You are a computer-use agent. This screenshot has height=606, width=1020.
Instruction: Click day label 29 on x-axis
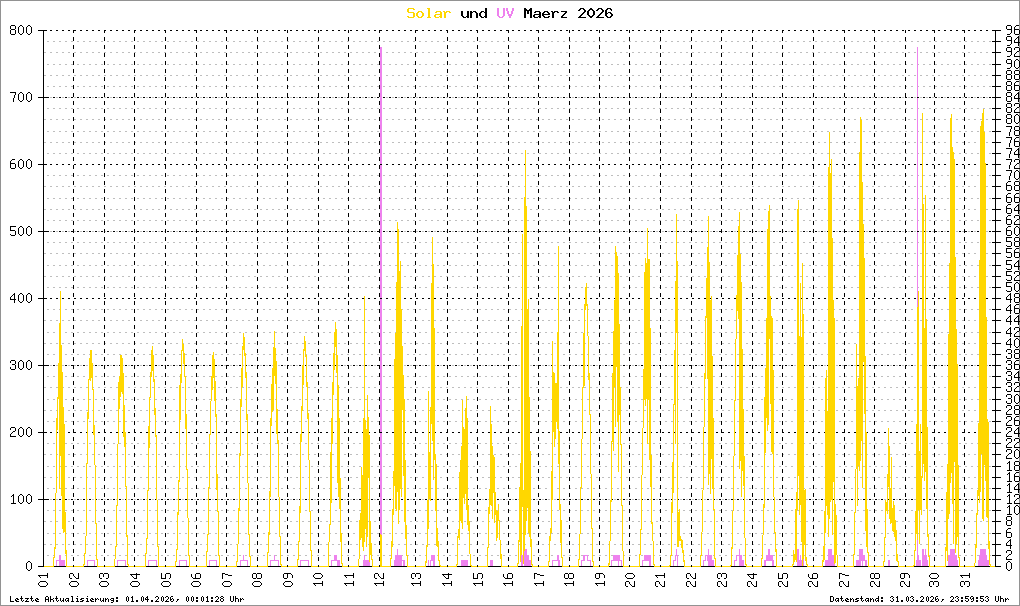904,579
